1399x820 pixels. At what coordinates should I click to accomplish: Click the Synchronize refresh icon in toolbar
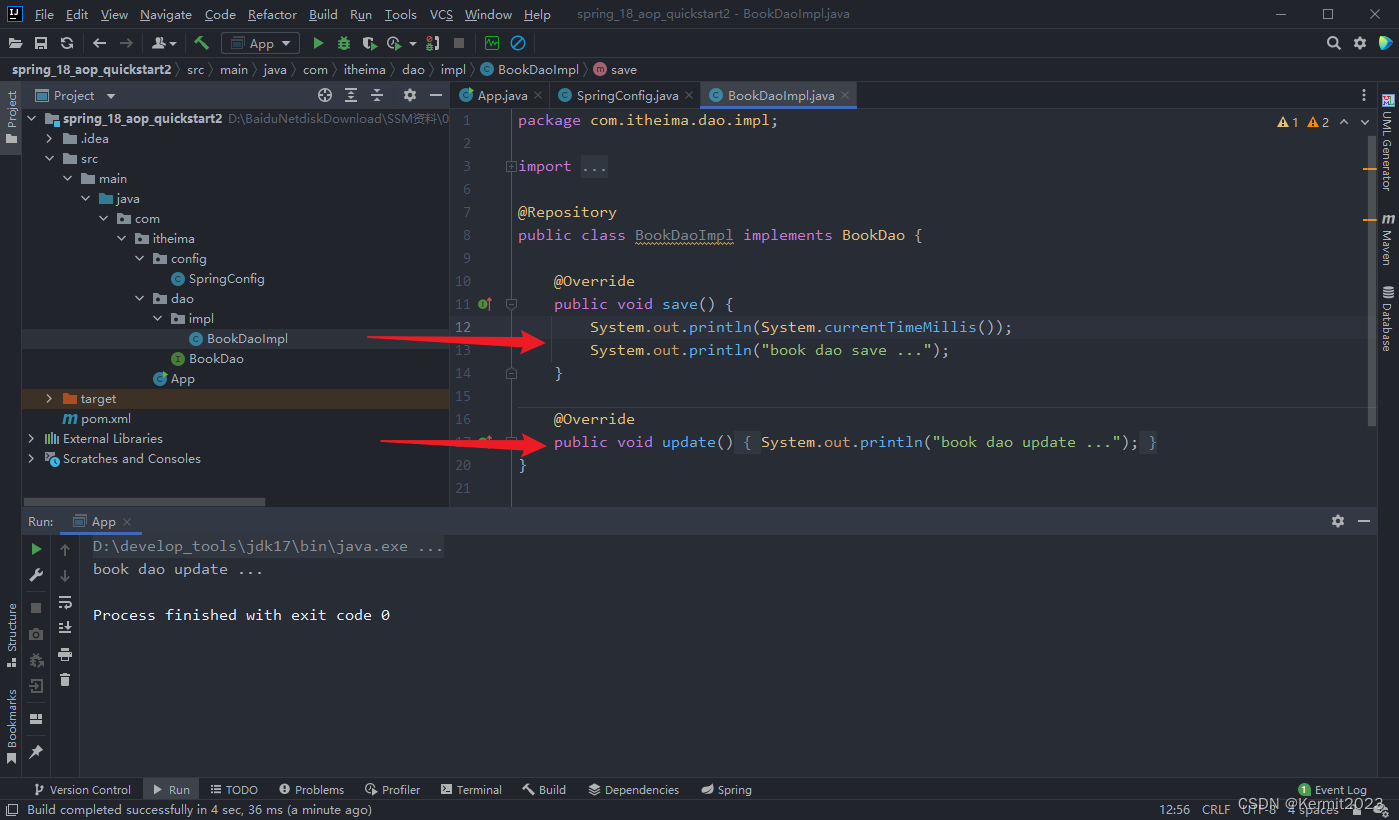pos(67,43)
